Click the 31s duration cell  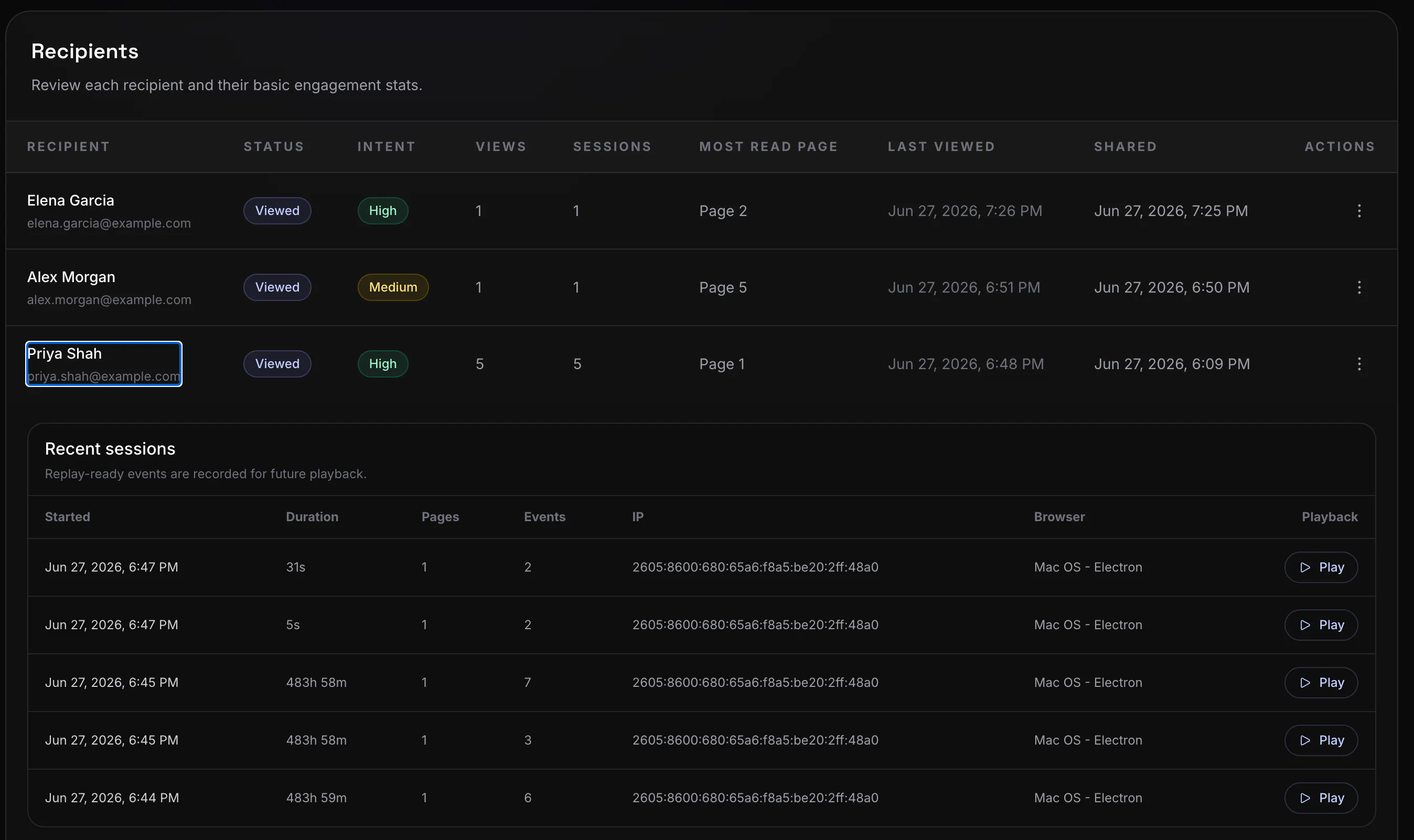295,567
